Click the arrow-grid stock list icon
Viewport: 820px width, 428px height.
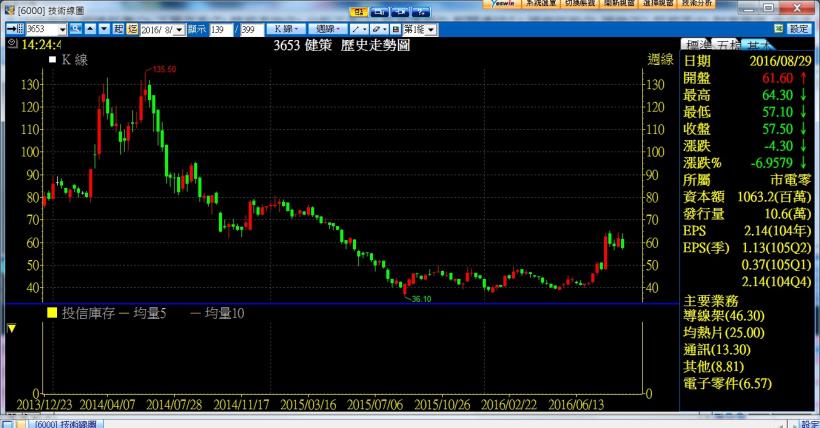pos(15,29)
